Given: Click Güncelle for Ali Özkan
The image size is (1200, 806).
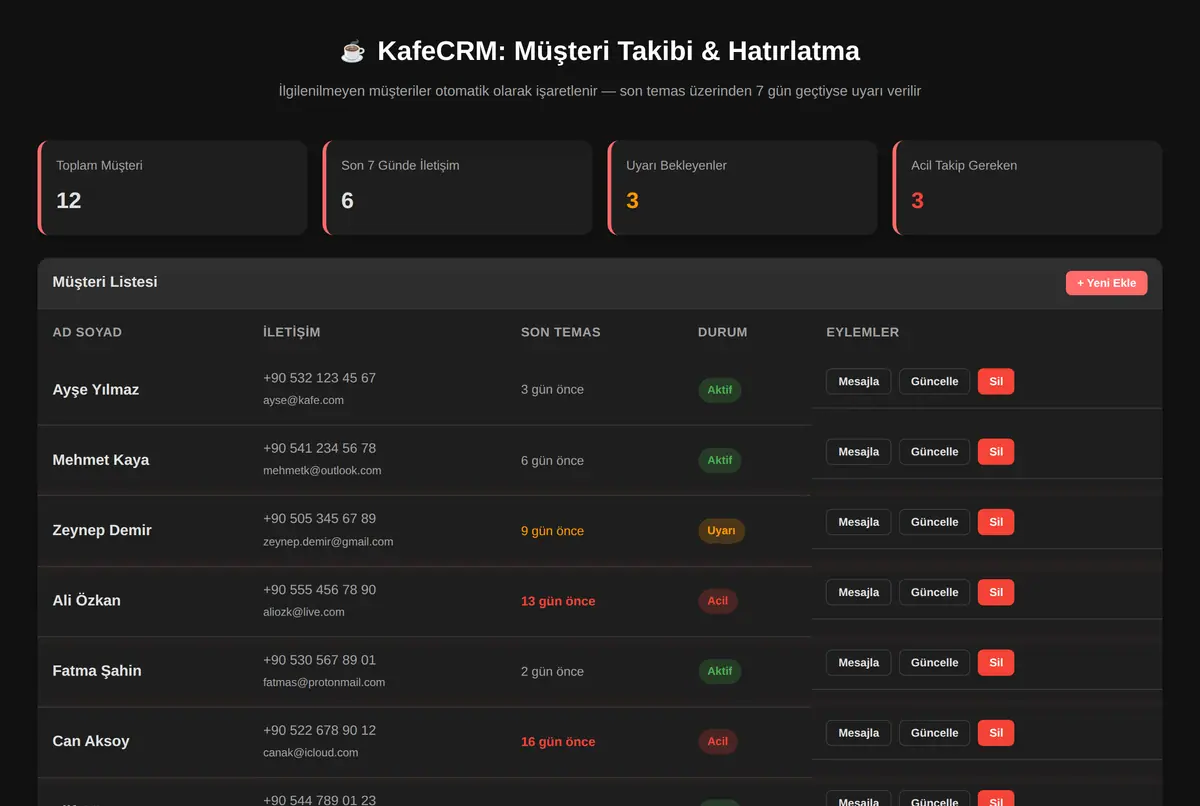Looking at the screenshot, I should point(934,592).
